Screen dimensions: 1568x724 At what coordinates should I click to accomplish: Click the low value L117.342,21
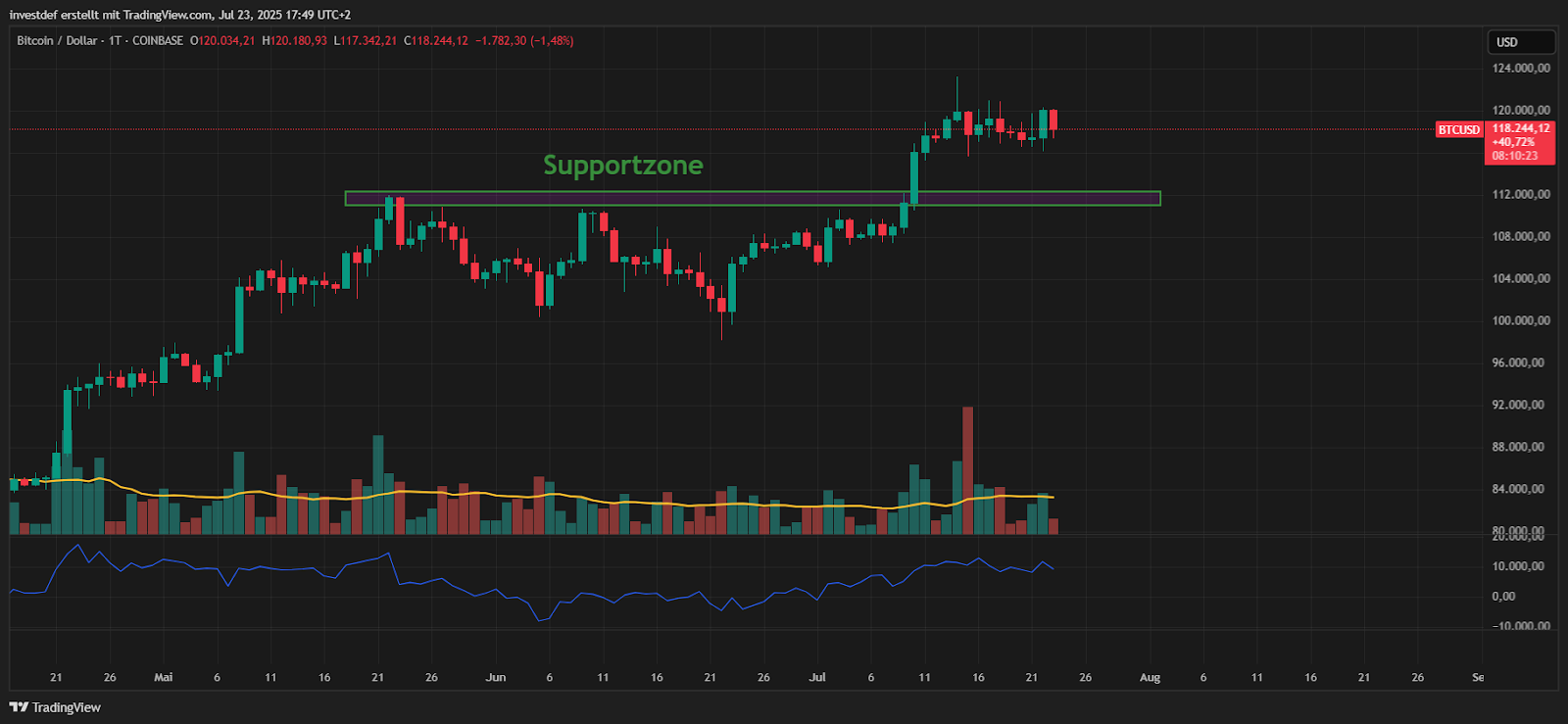click(366, 41)
